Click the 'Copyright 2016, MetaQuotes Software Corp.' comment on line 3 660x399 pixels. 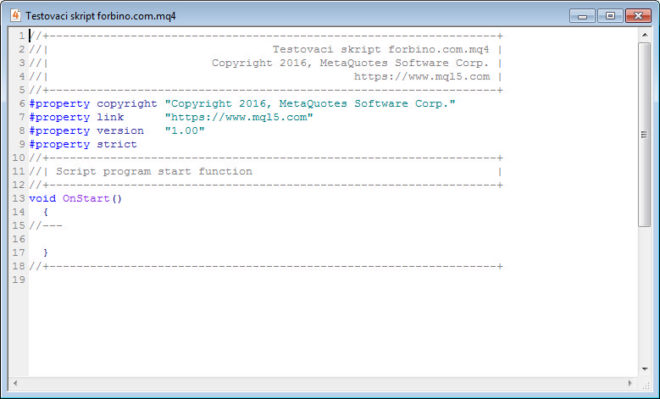(350, 63)
